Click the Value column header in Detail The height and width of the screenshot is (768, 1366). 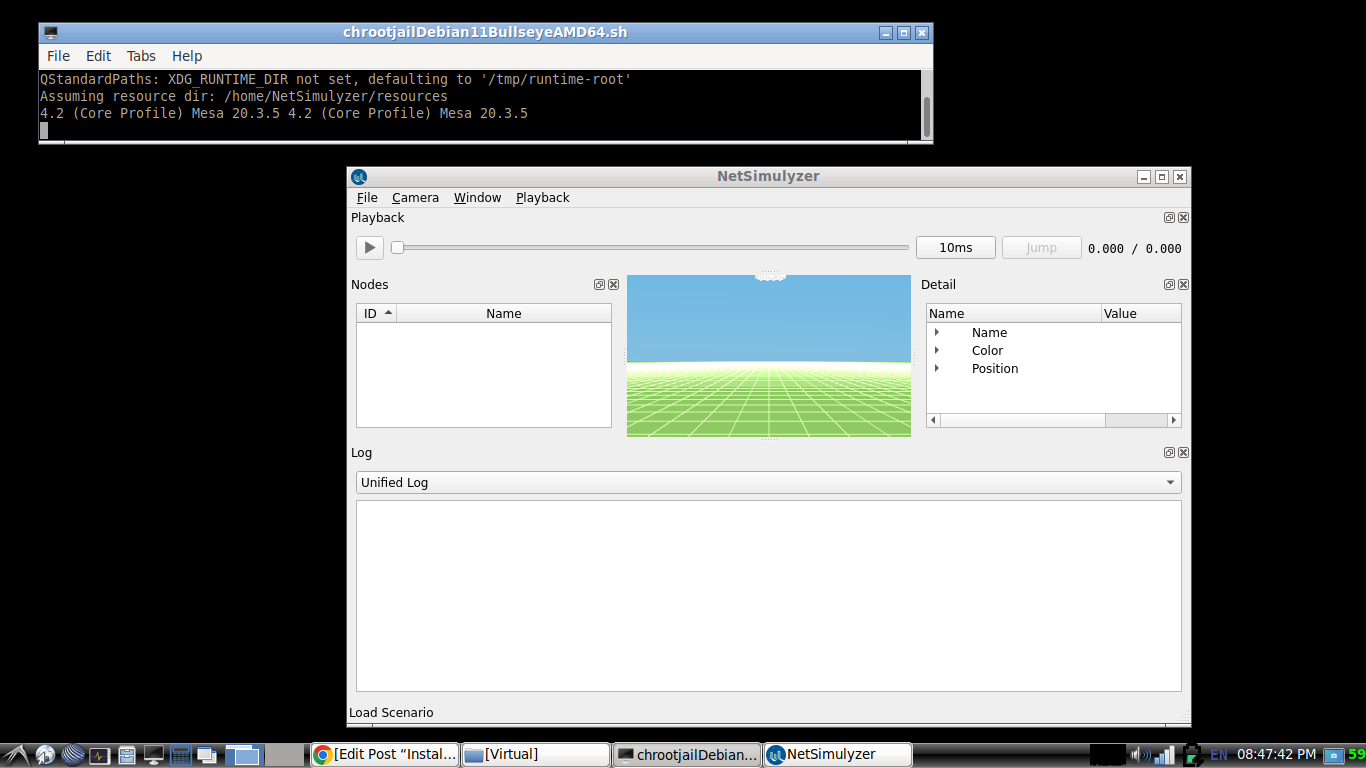[1141, 313]
